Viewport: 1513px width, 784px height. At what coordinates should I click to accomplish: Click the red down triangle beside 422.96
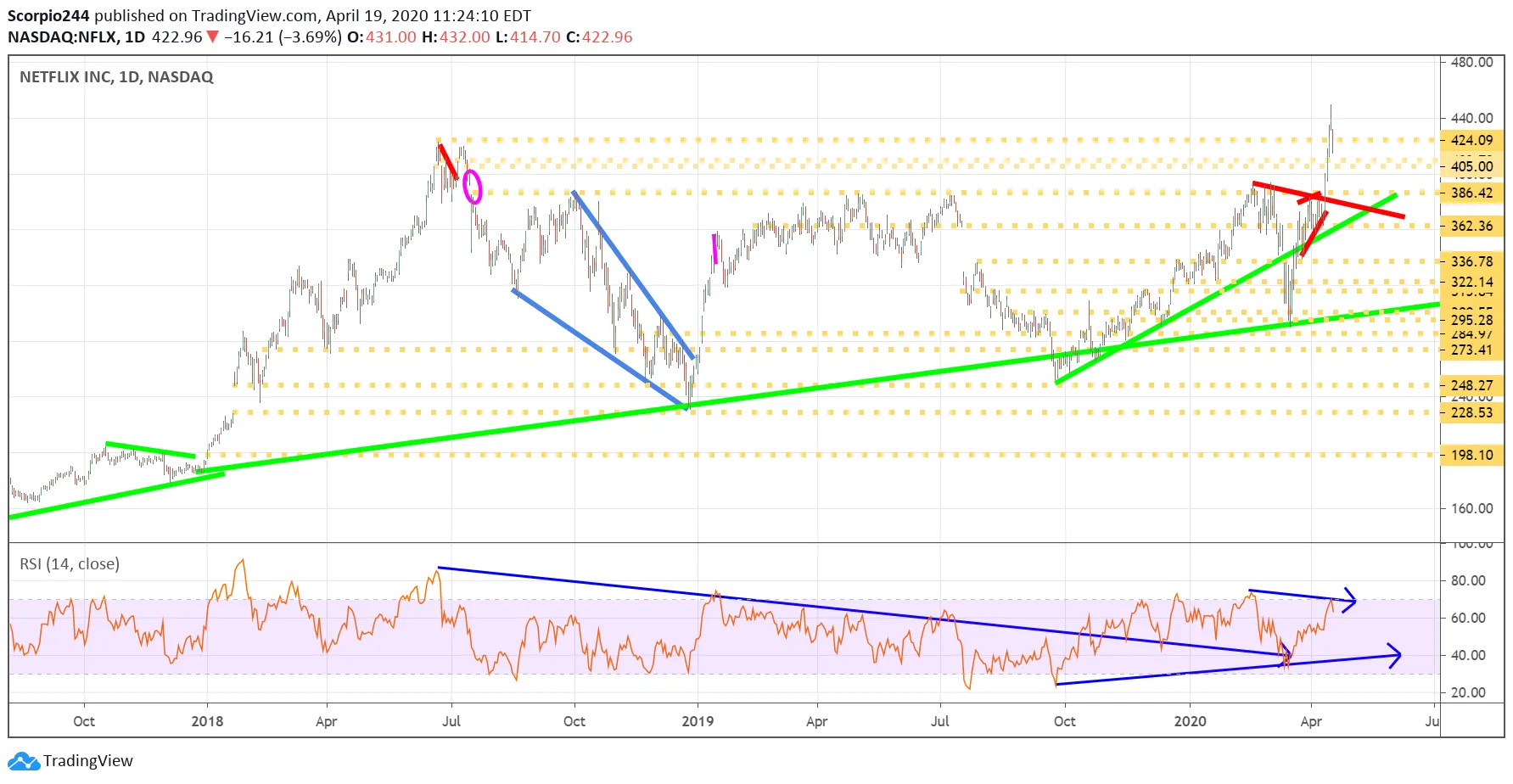click(x=212, y=37)
